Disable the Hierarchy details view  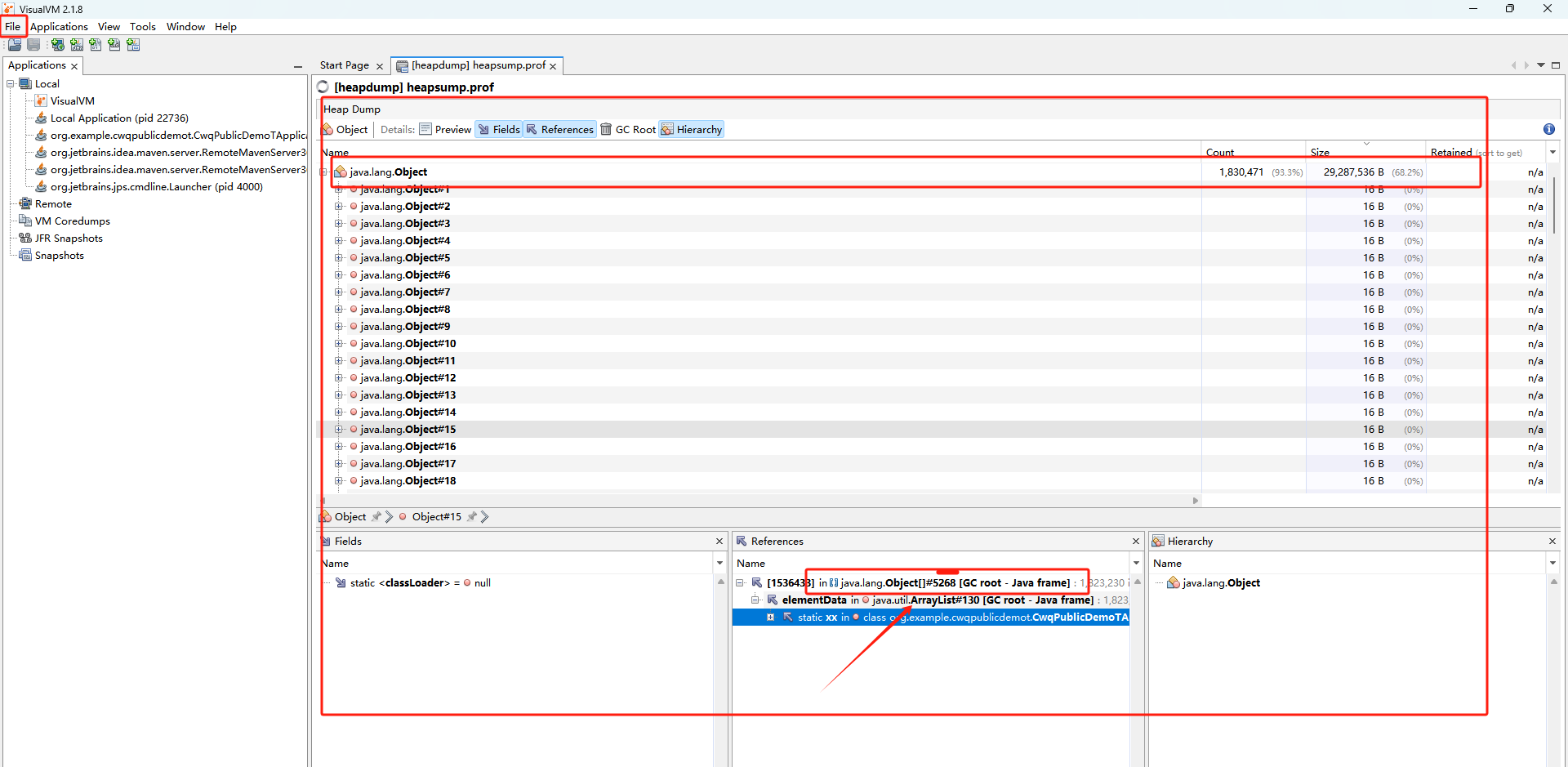691,130
